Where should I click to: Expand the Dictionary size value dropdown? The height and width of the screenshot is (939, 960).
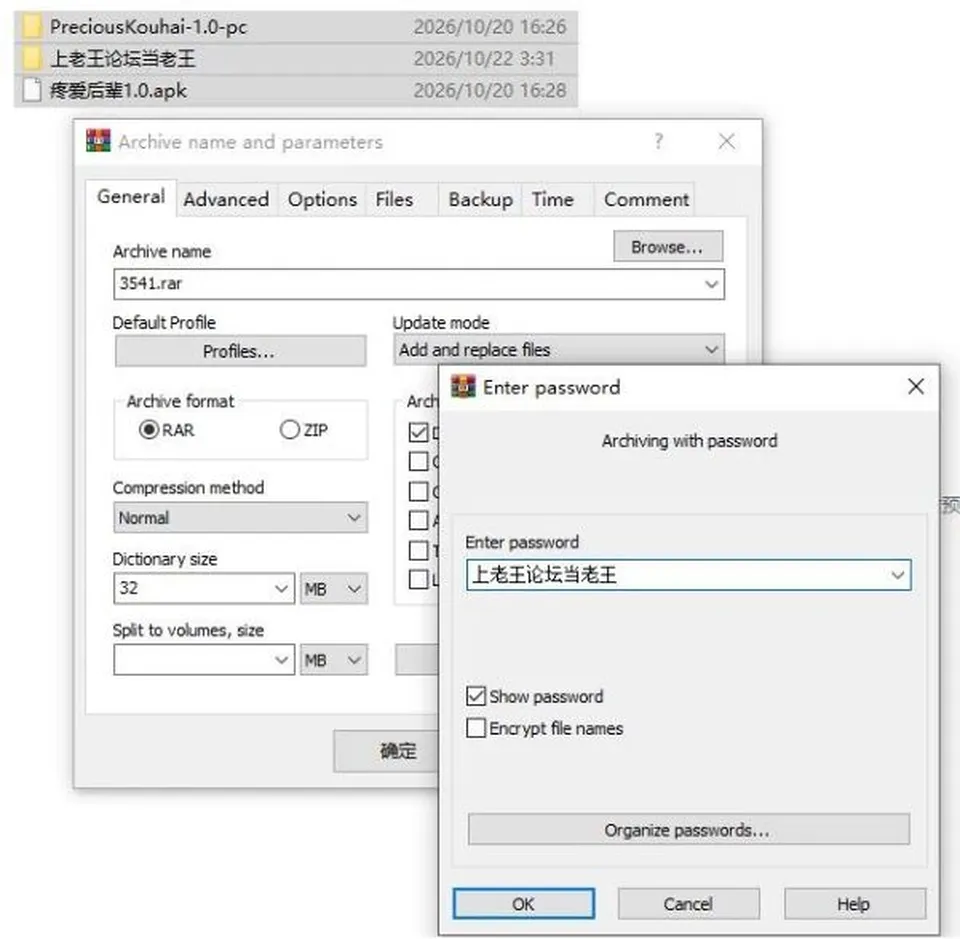(281, 589)
